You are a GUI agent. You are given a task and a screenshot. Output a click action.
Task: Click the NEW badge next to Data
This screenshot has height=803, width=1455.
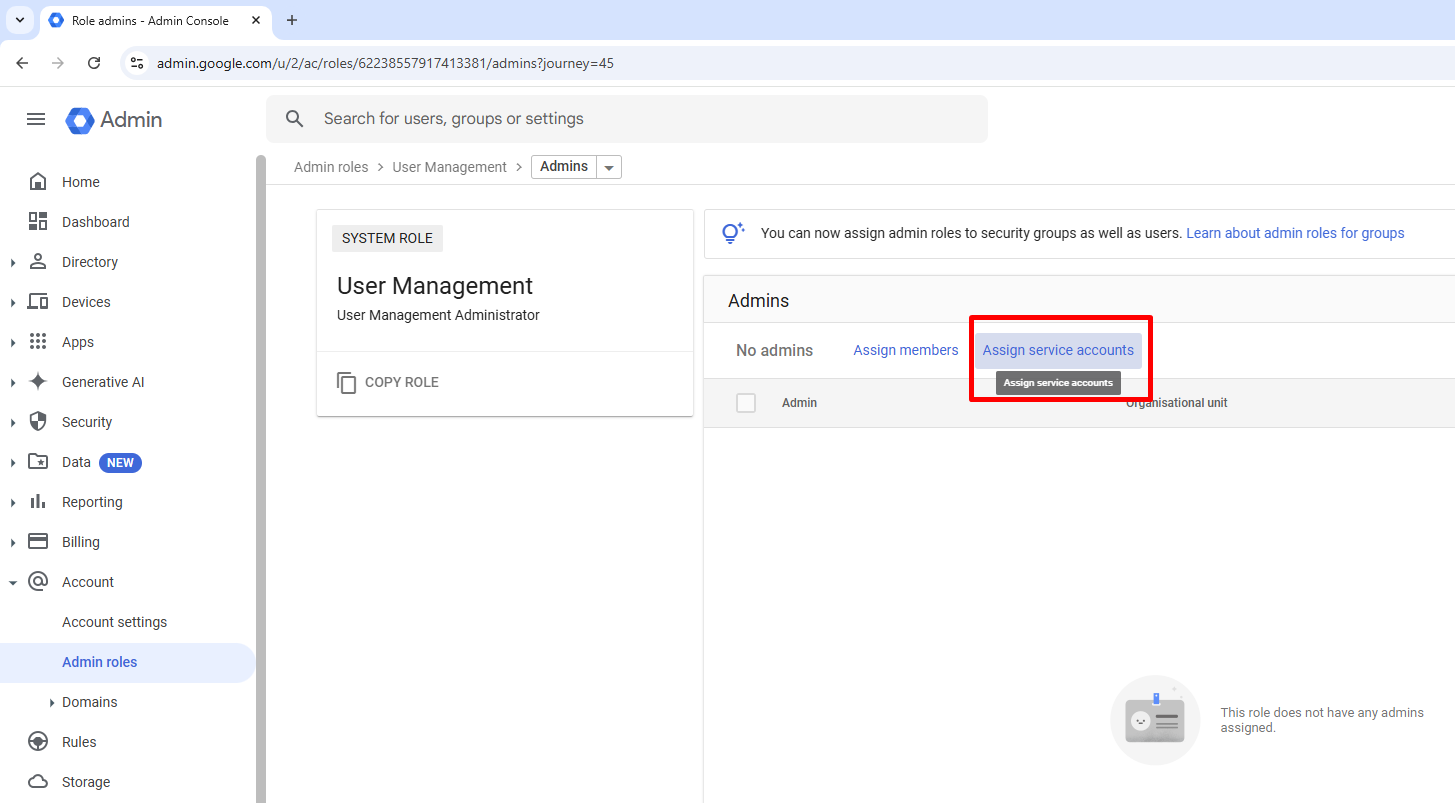pos(120,463)
